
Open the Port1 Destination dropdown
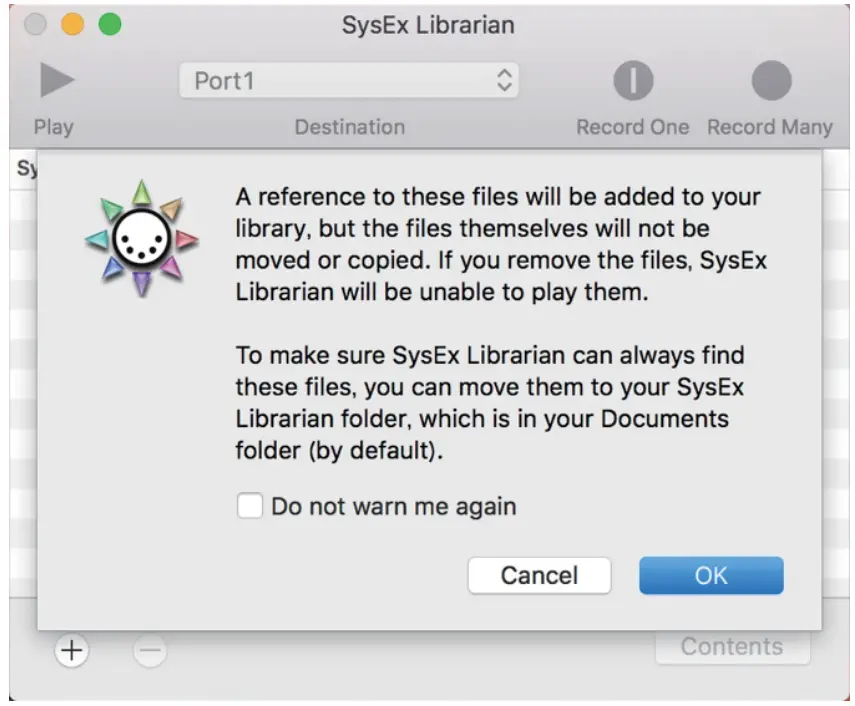pos(349,81)
